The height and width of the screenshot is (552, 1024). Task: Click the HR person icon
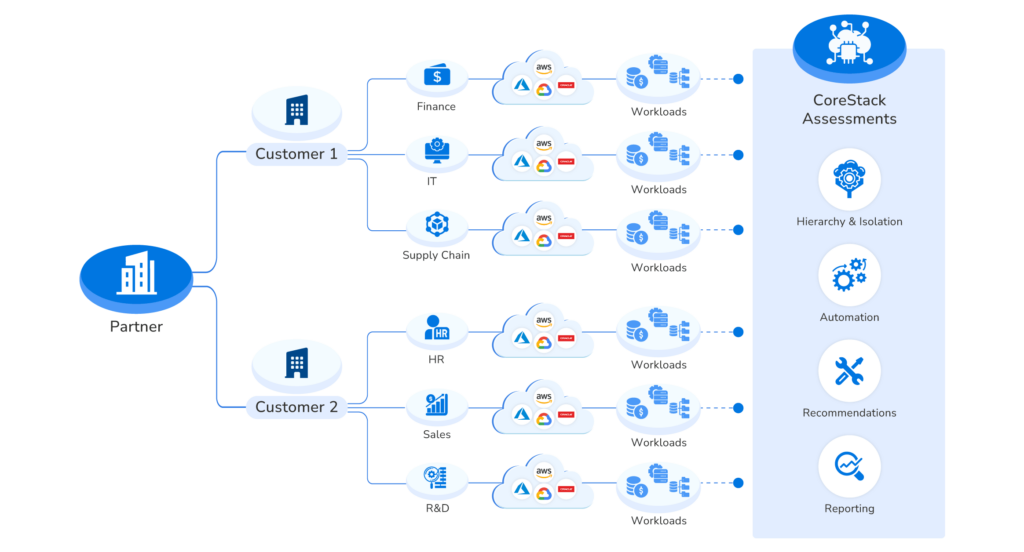tap(437, 327)
